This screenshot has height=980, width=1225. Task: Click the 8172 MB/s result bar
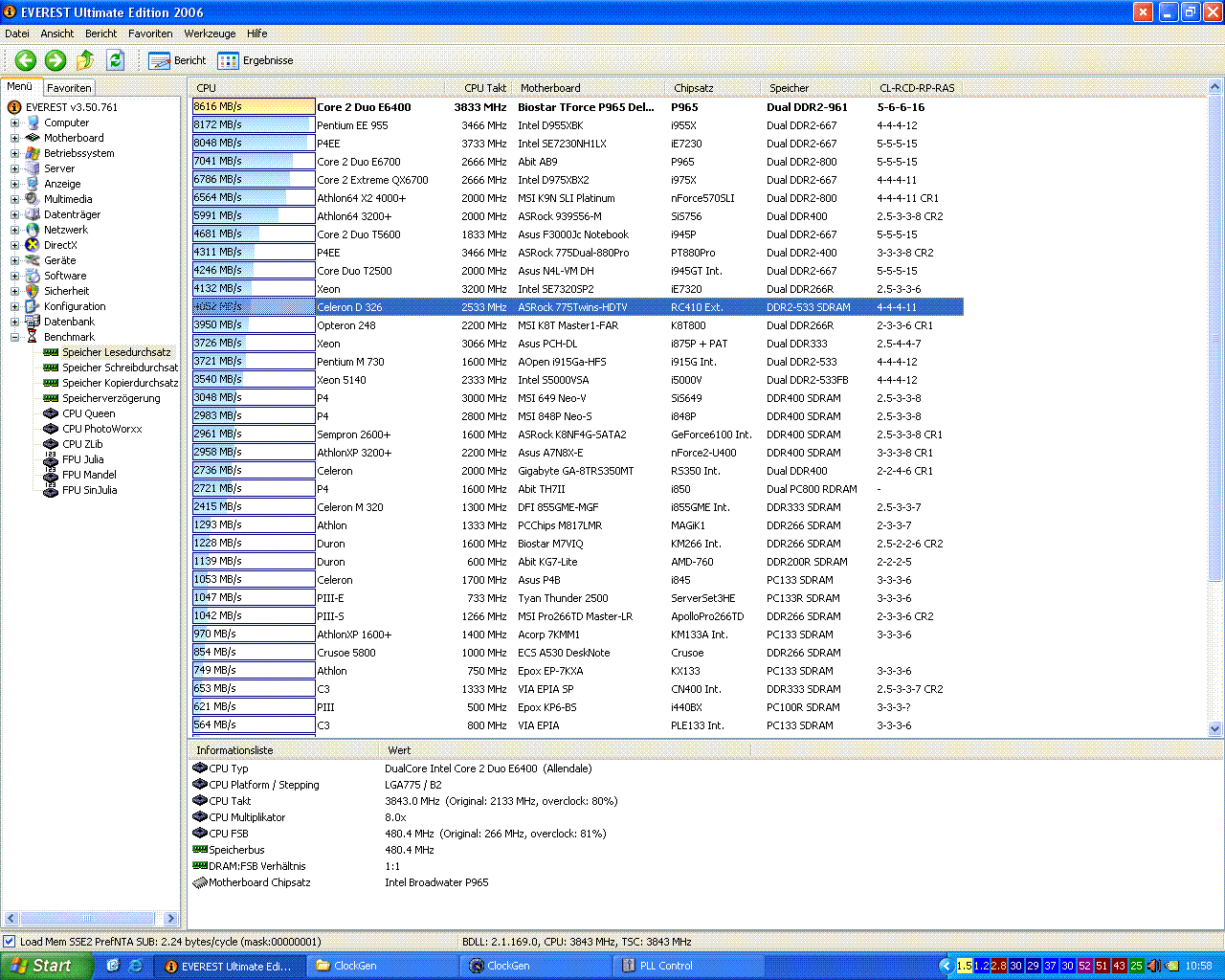pos(254,125)
